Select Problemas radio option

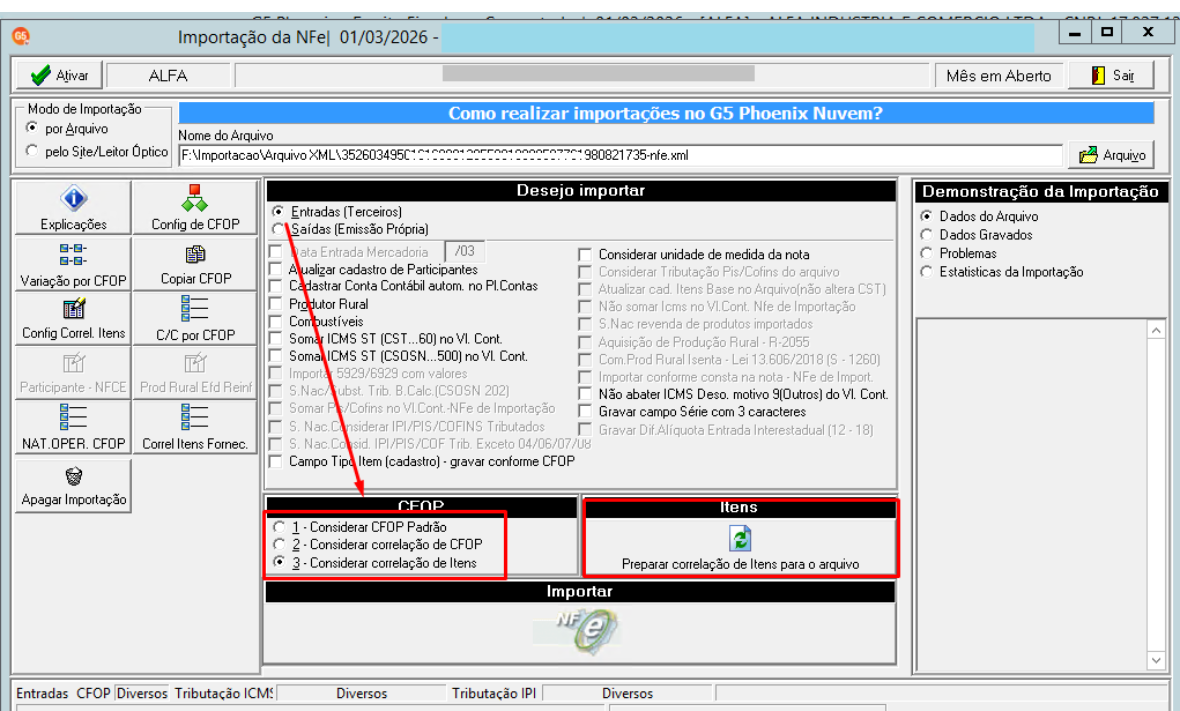(x=926, y=253)
